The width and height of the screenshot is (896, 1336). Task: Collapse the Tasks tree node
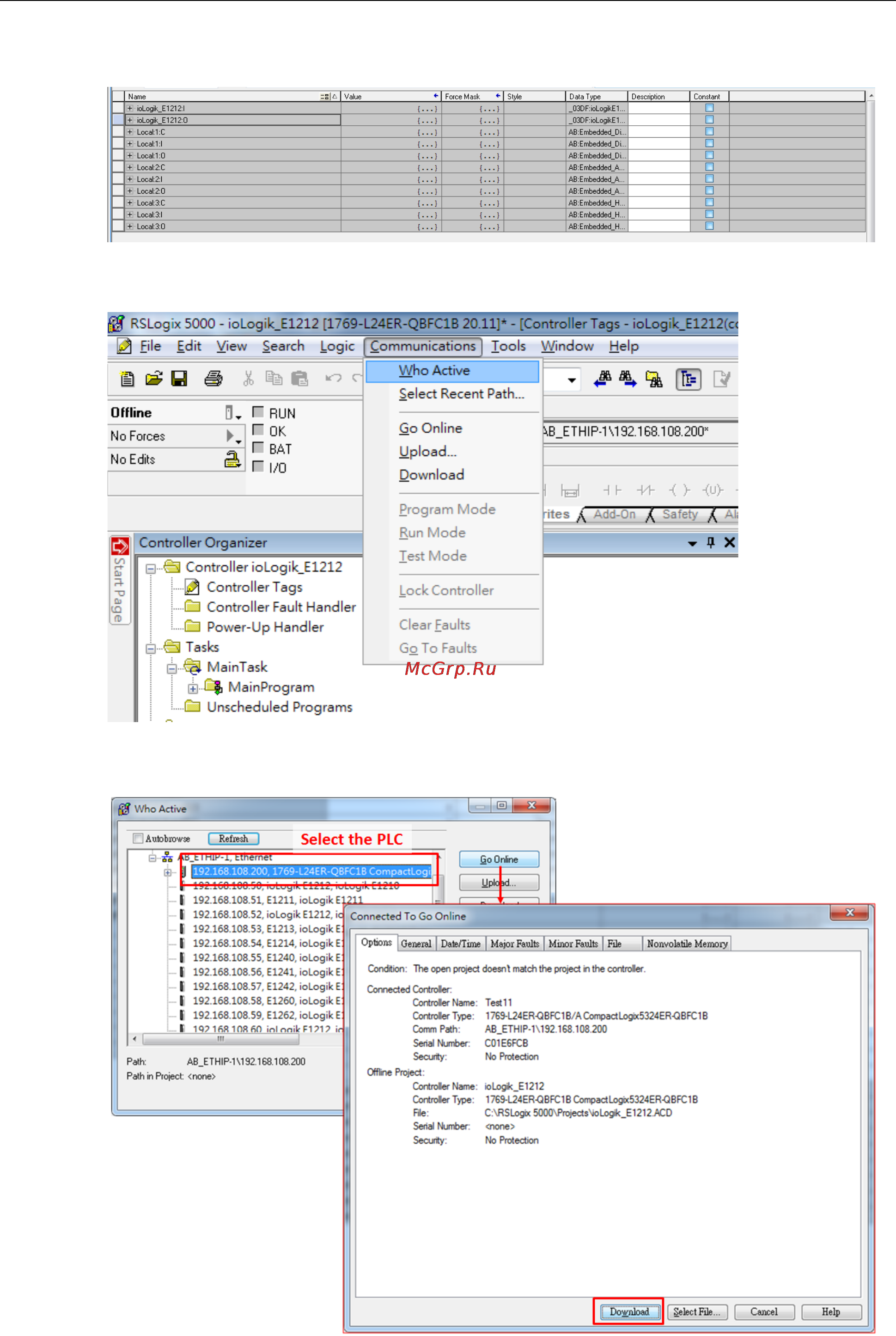pos(150,649)
